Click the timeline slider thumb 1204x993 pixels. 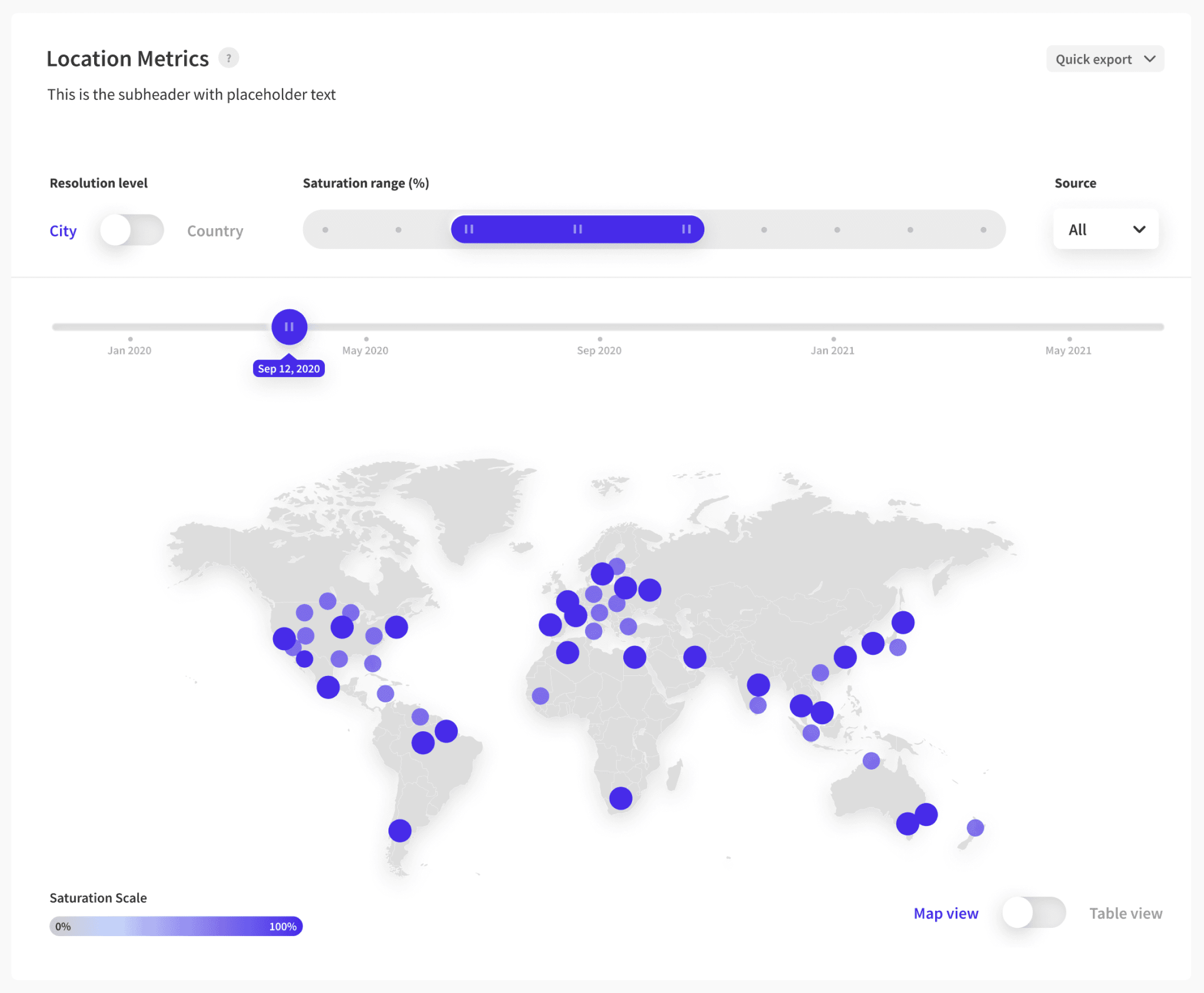pyautogui.click(x=289, y=327)
